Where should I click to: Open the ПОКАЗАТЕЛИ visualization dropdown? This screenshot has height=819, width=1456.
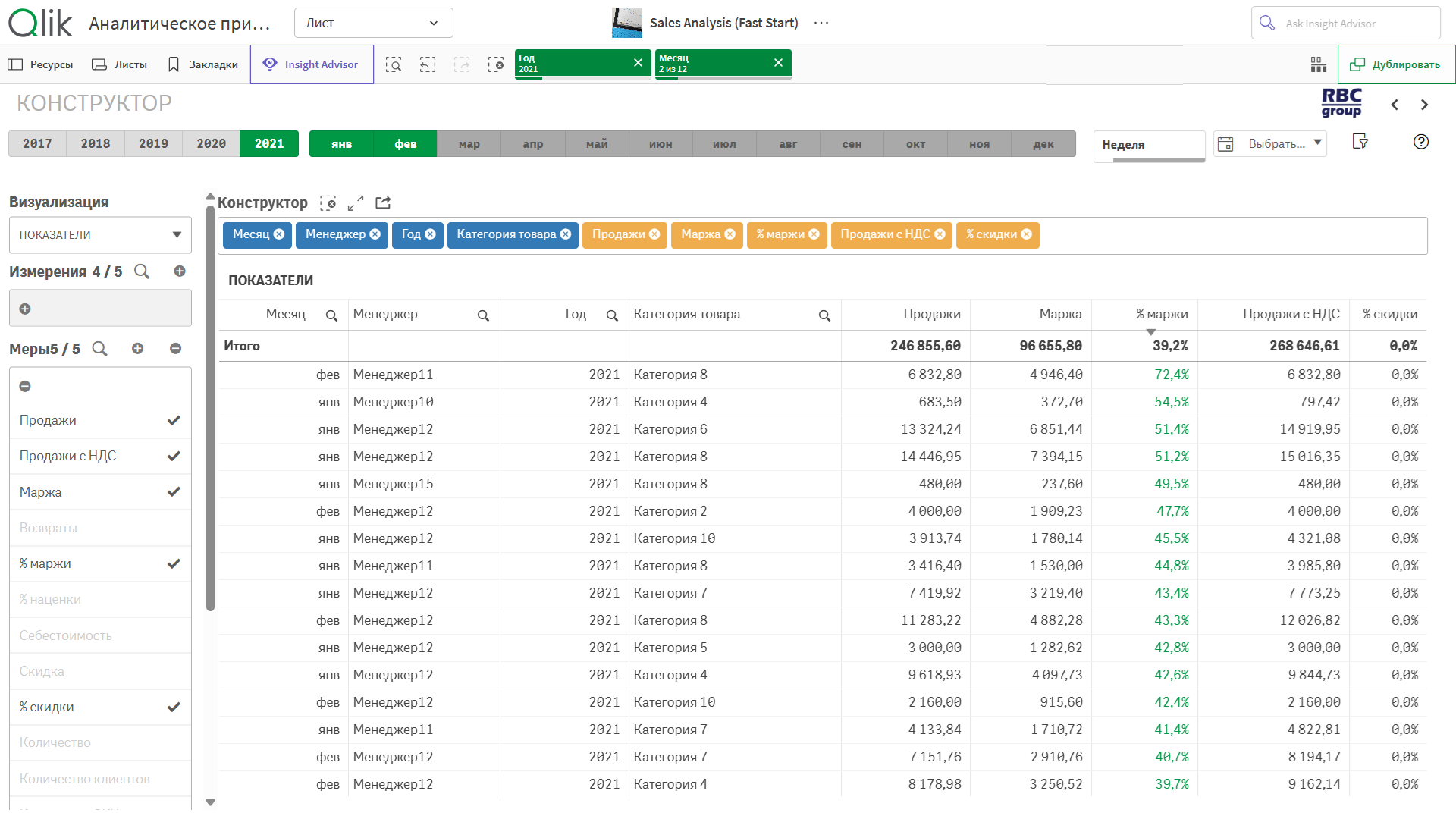click(x=100, y=235)
